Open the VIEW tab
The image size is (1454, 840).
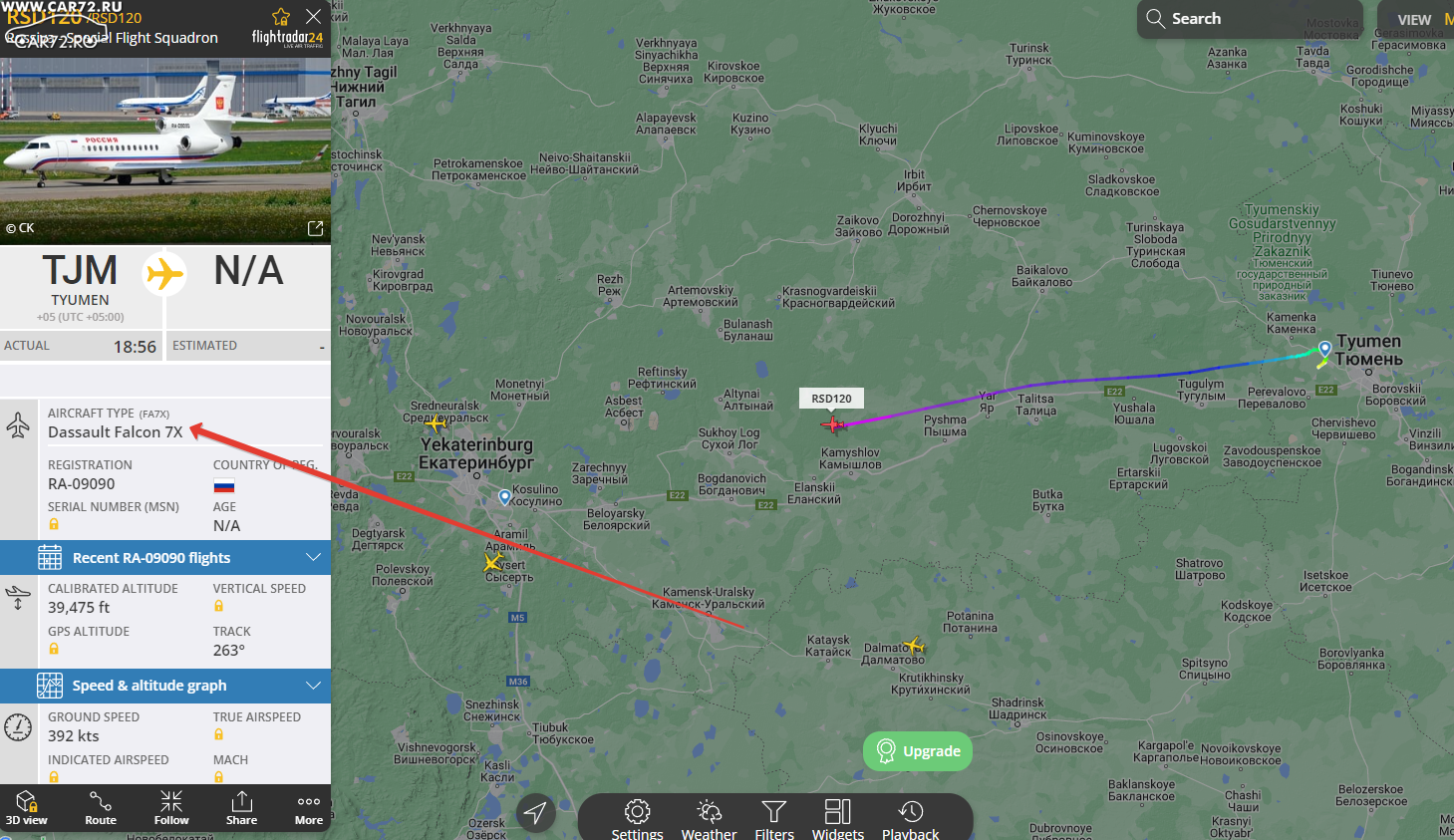(1414, 19)
